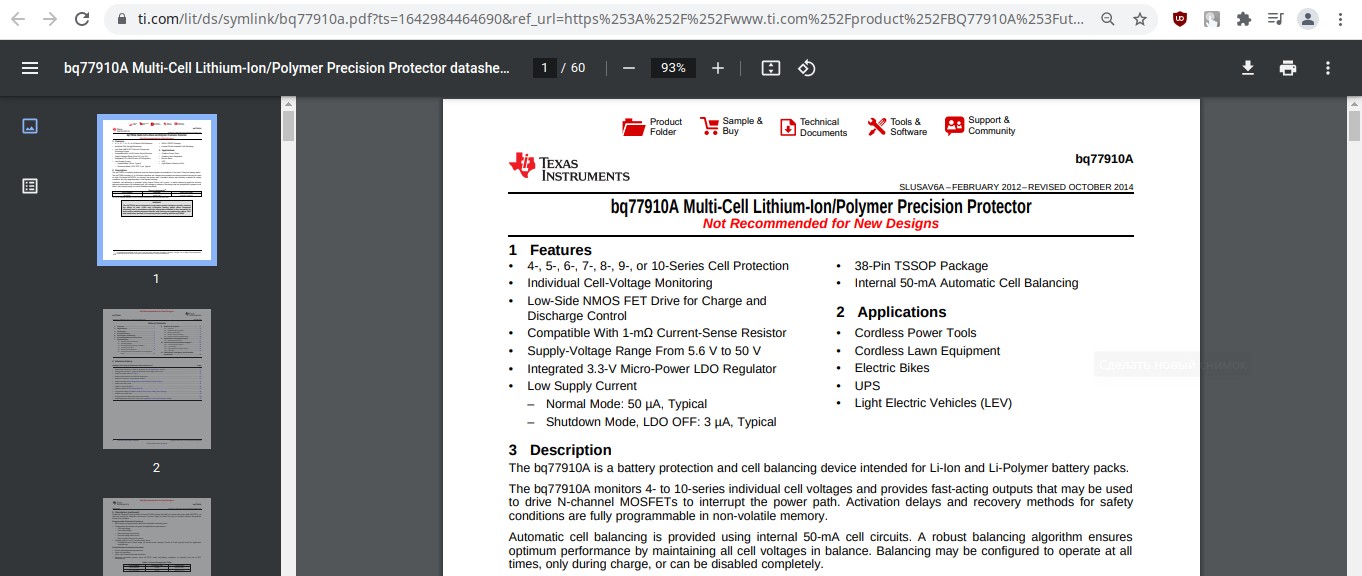Go back to previous page in browser
1362x576 pixels.
click(18, 19)
